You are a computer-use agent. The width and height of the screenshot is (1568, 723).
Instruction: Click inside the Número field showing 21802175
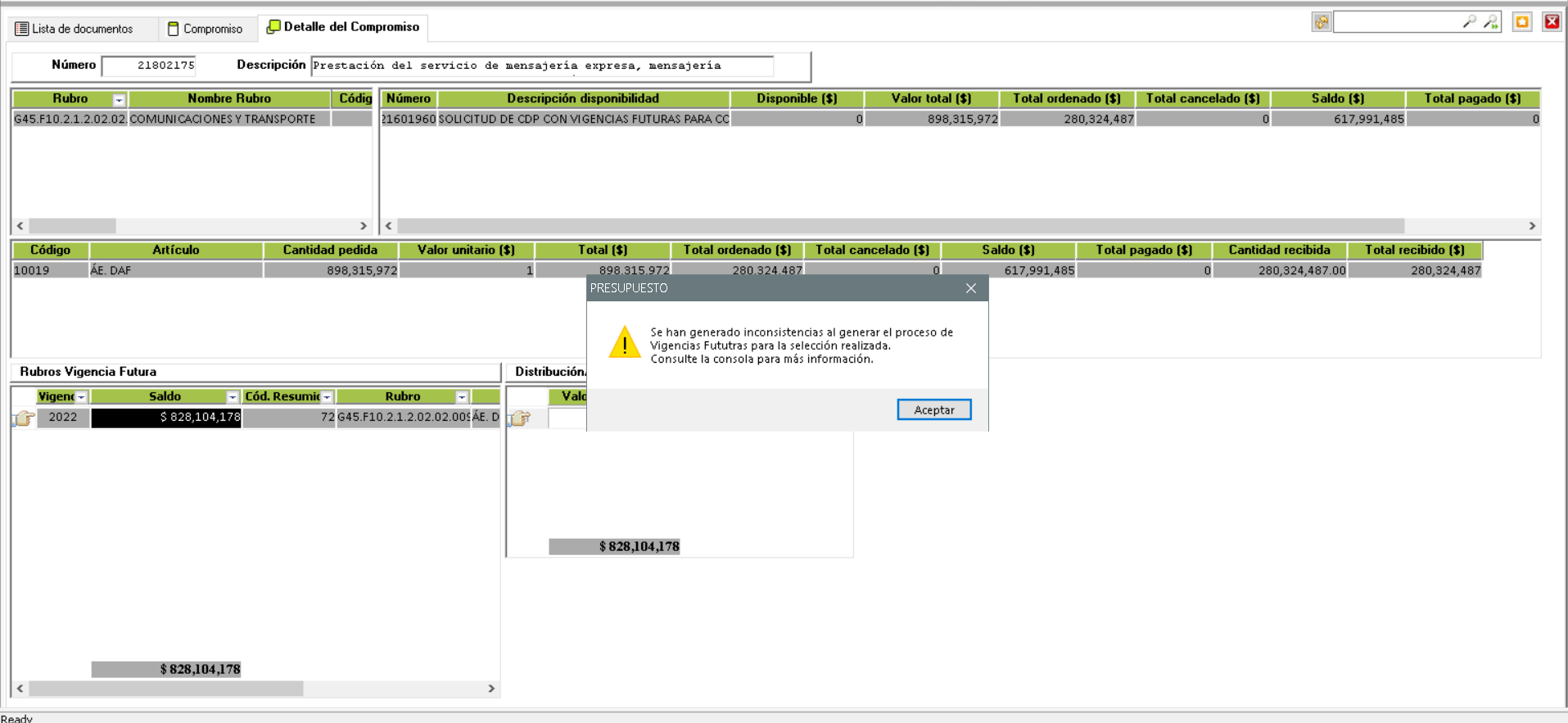click(x=149, y=66)
